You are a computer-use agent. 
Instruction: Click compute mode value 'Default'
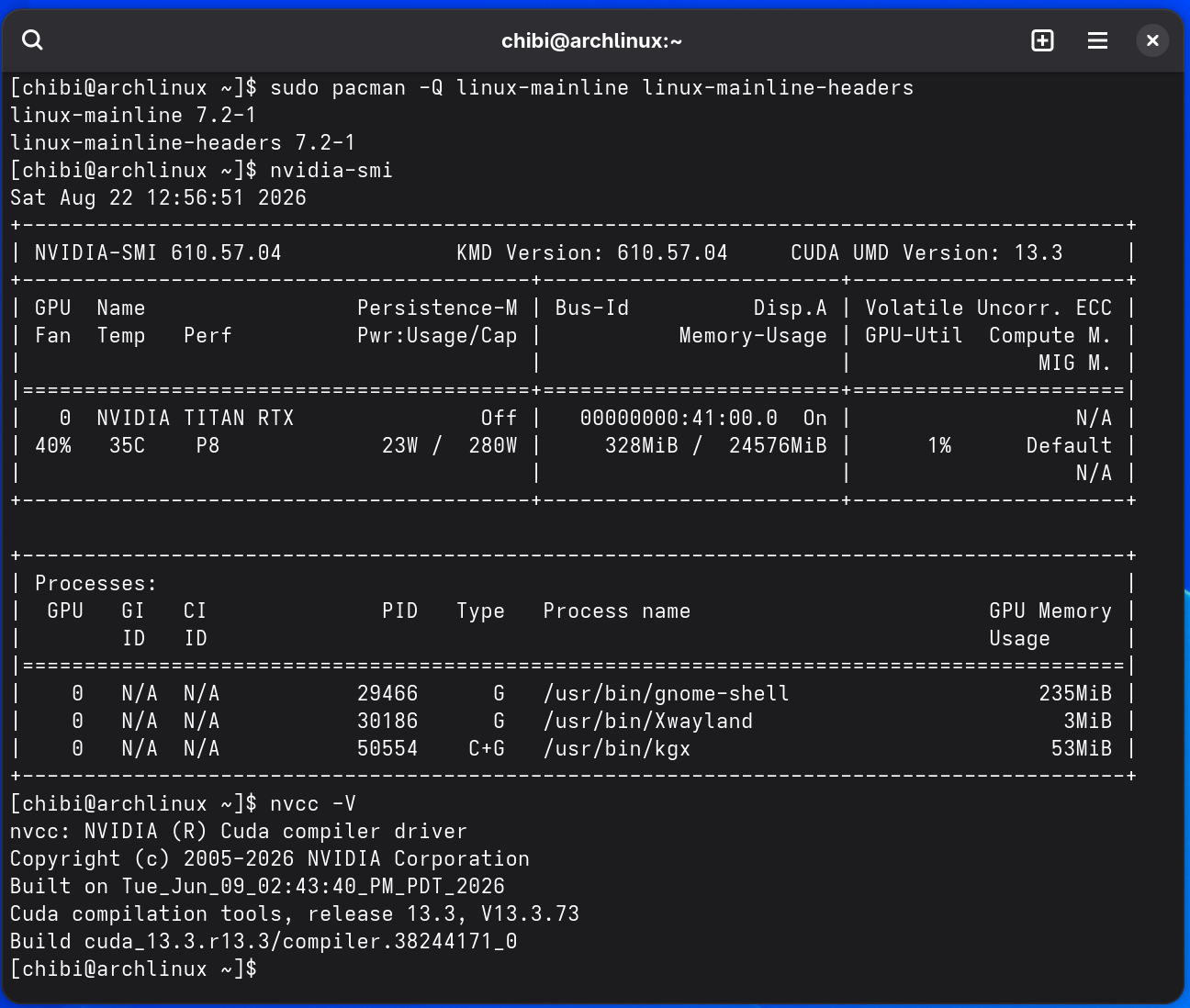[1069, 446]
